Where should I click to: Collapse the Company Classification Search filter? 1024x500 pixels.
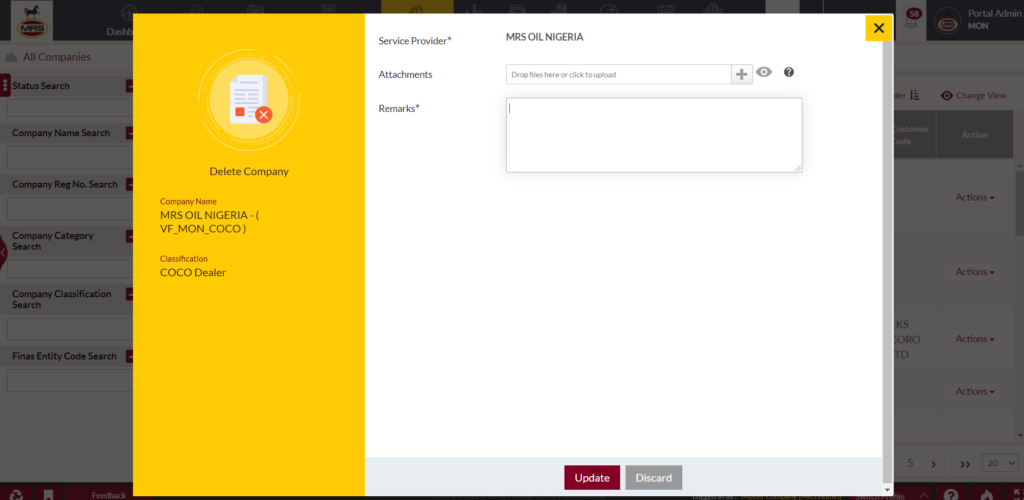point(129,294)
